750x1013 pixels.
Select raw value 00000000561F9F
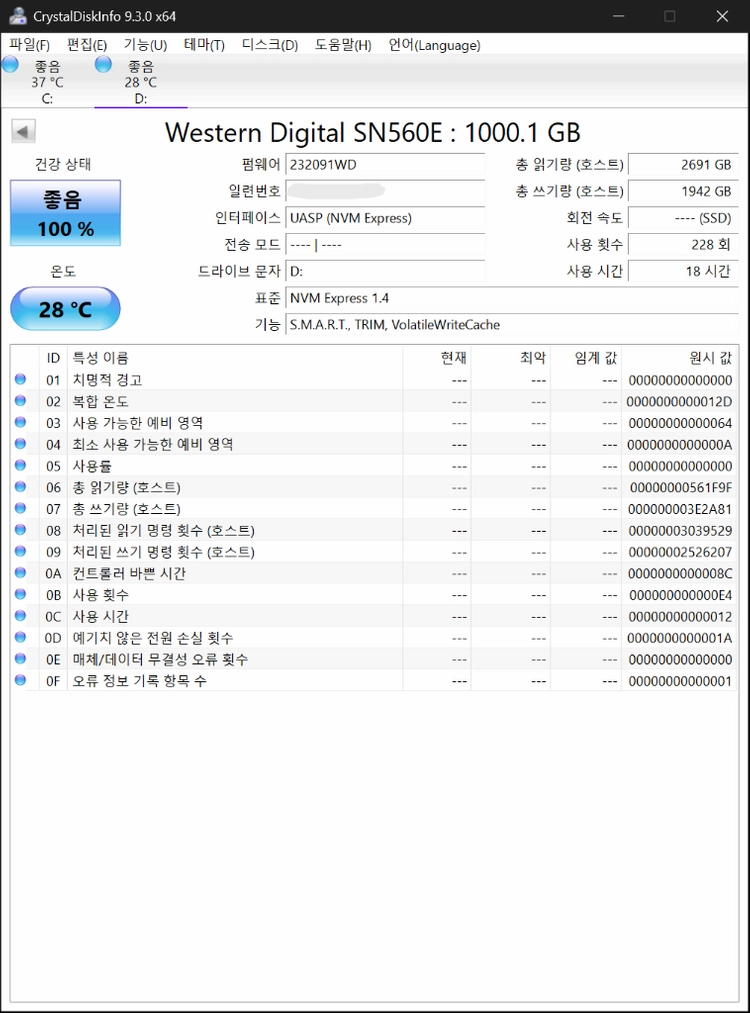(681, 488)
